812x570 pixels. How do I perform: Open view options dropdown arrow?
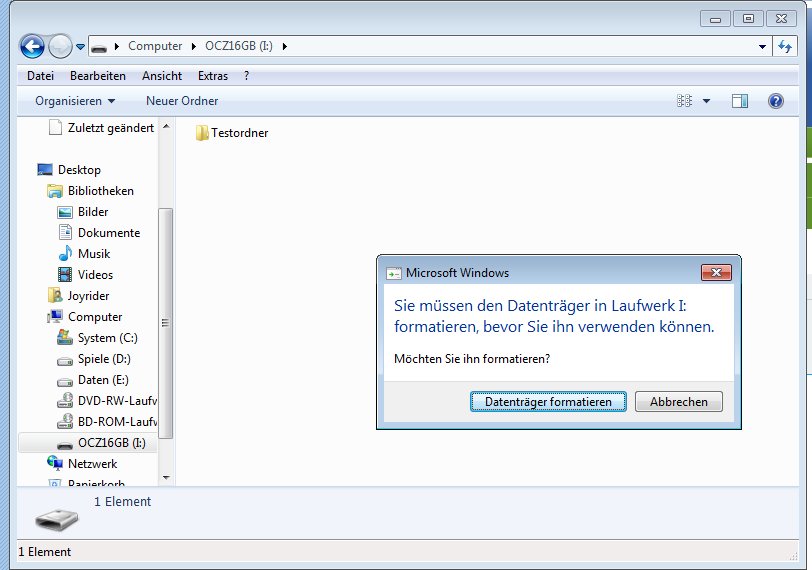[706, 101]
